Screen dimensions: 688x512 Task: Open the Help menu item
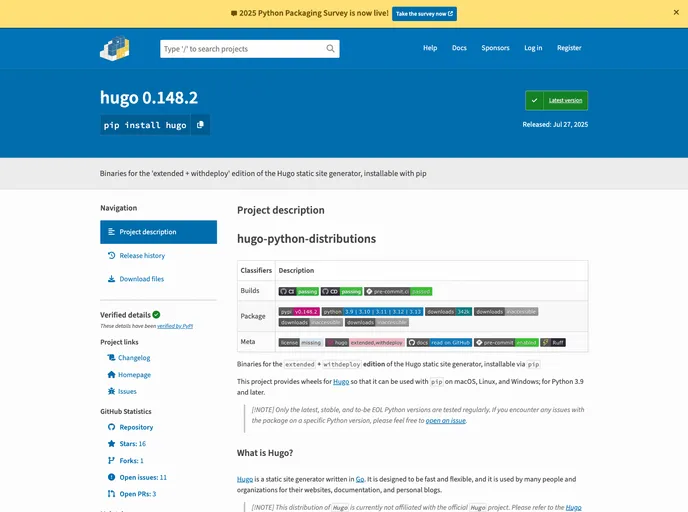point(430,48)
